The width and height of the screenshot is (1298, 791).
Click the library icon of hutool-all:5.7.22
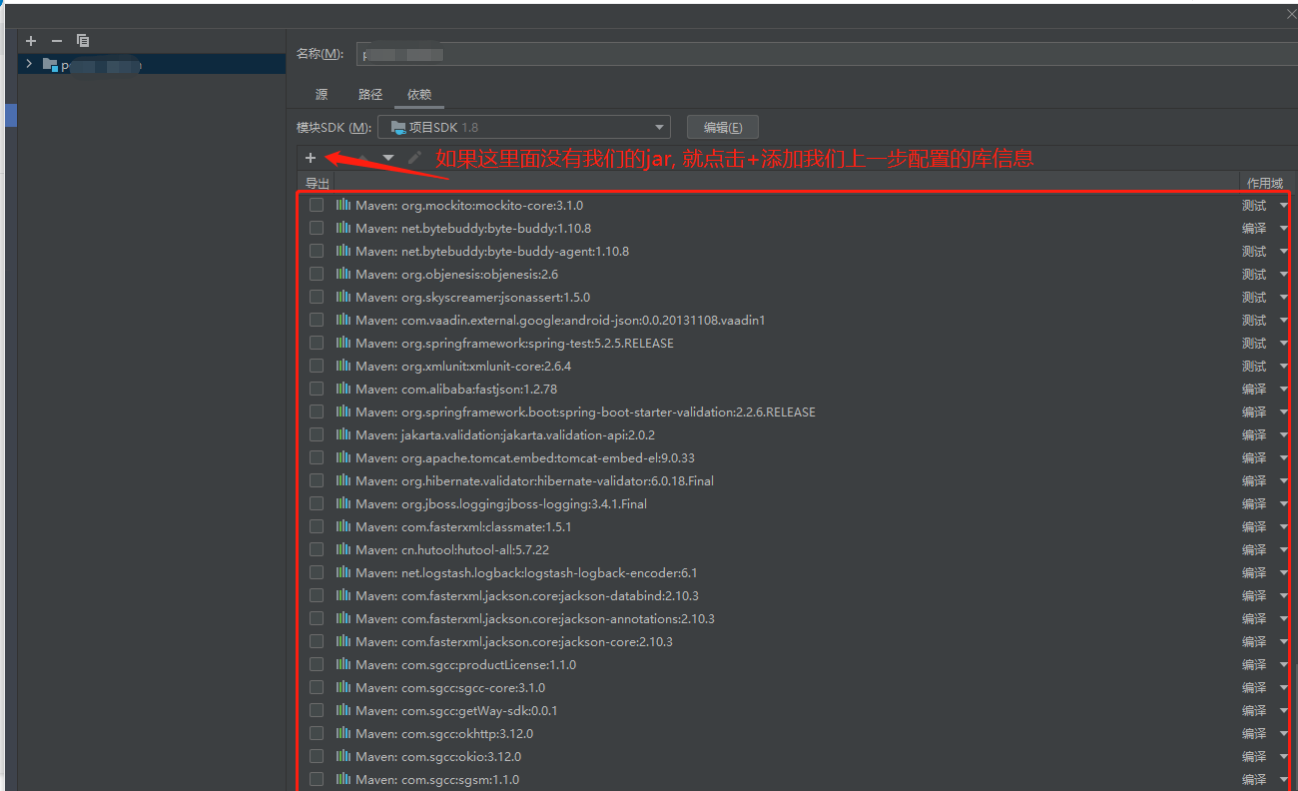pos(343,550)
